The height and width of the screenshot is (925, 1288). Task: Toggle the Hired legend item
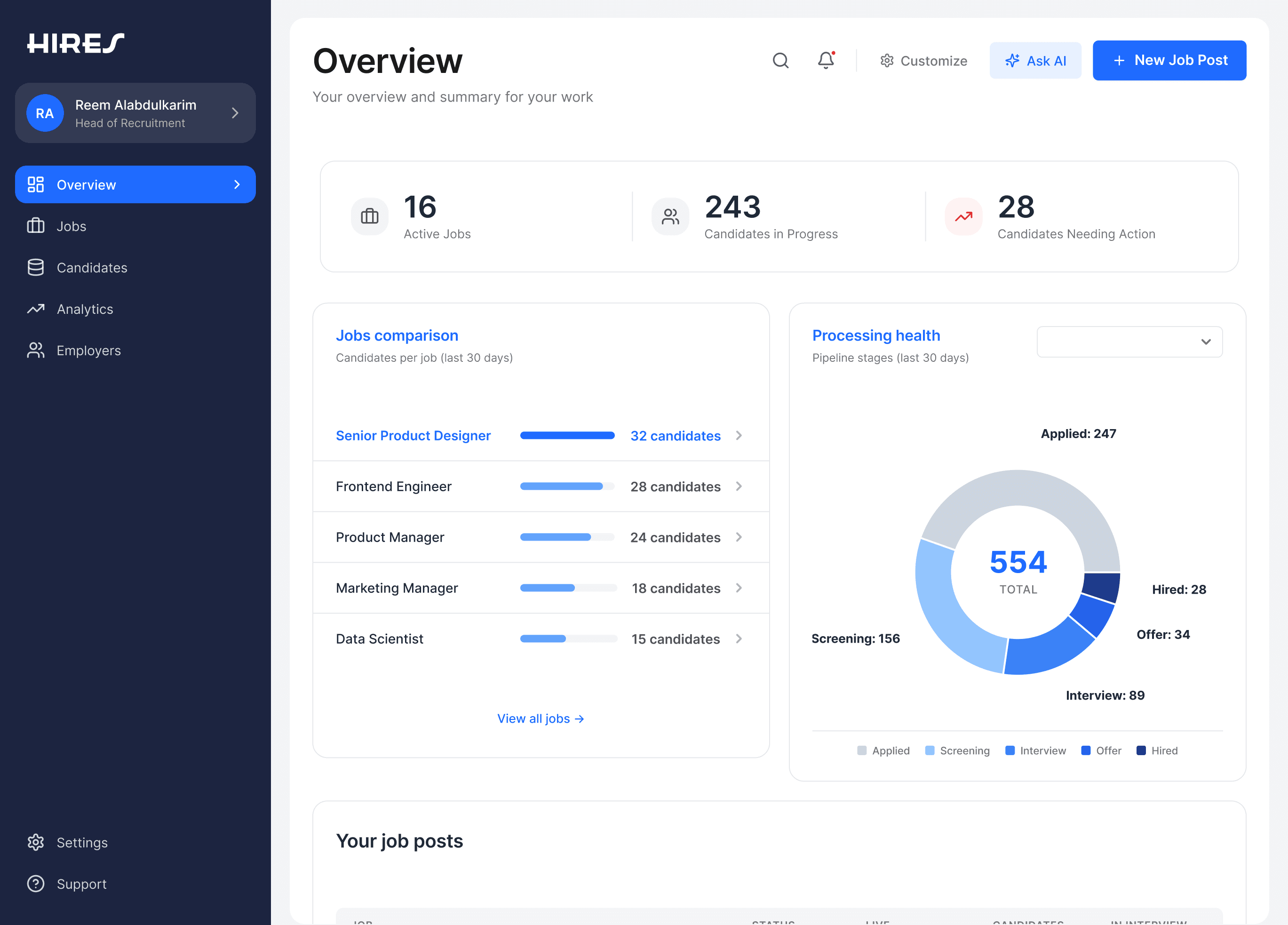coord(1157,750)
